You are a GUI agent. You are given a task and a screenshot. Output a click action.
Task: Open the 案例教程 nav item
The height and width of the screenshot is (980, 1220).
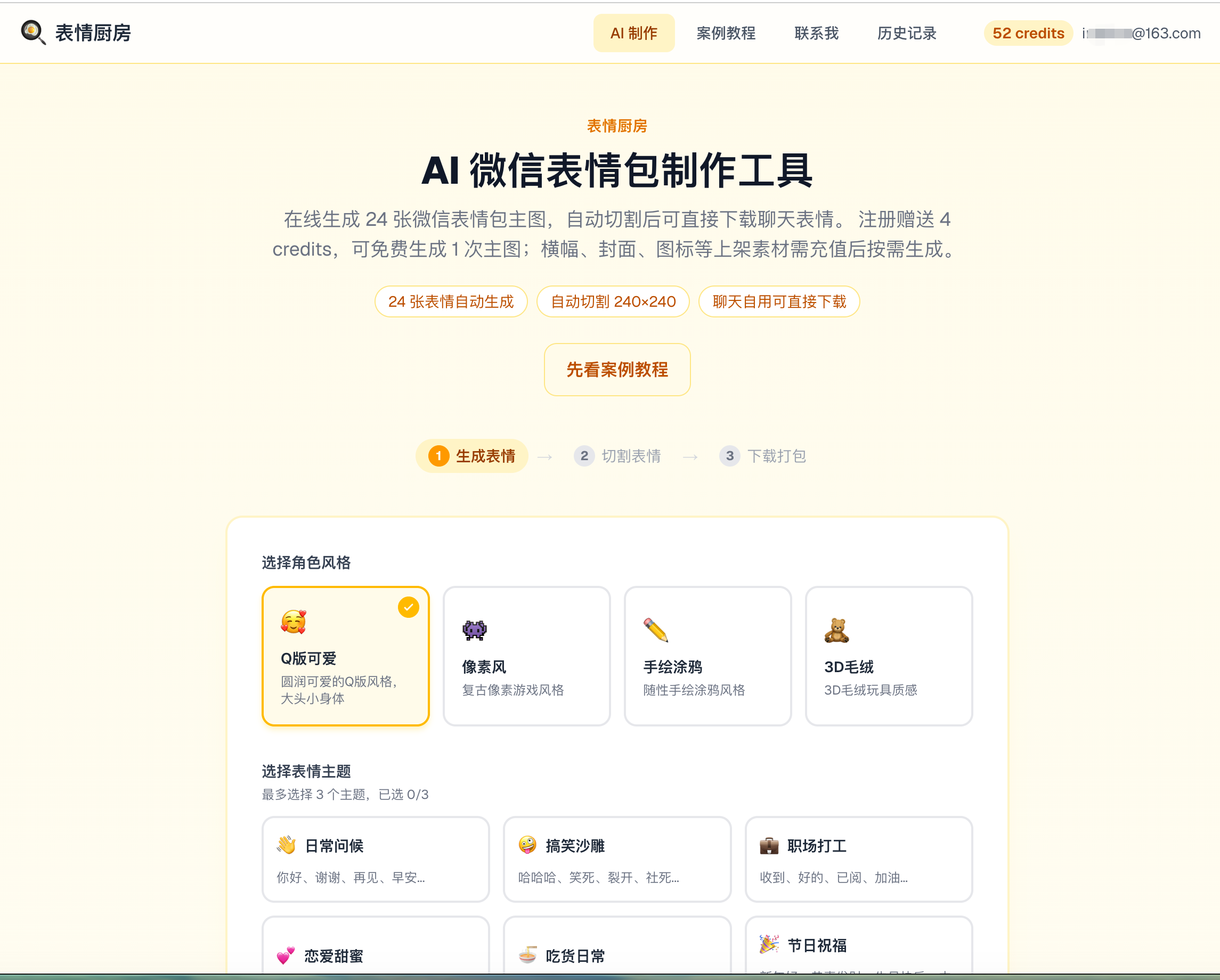pos(726,33)
